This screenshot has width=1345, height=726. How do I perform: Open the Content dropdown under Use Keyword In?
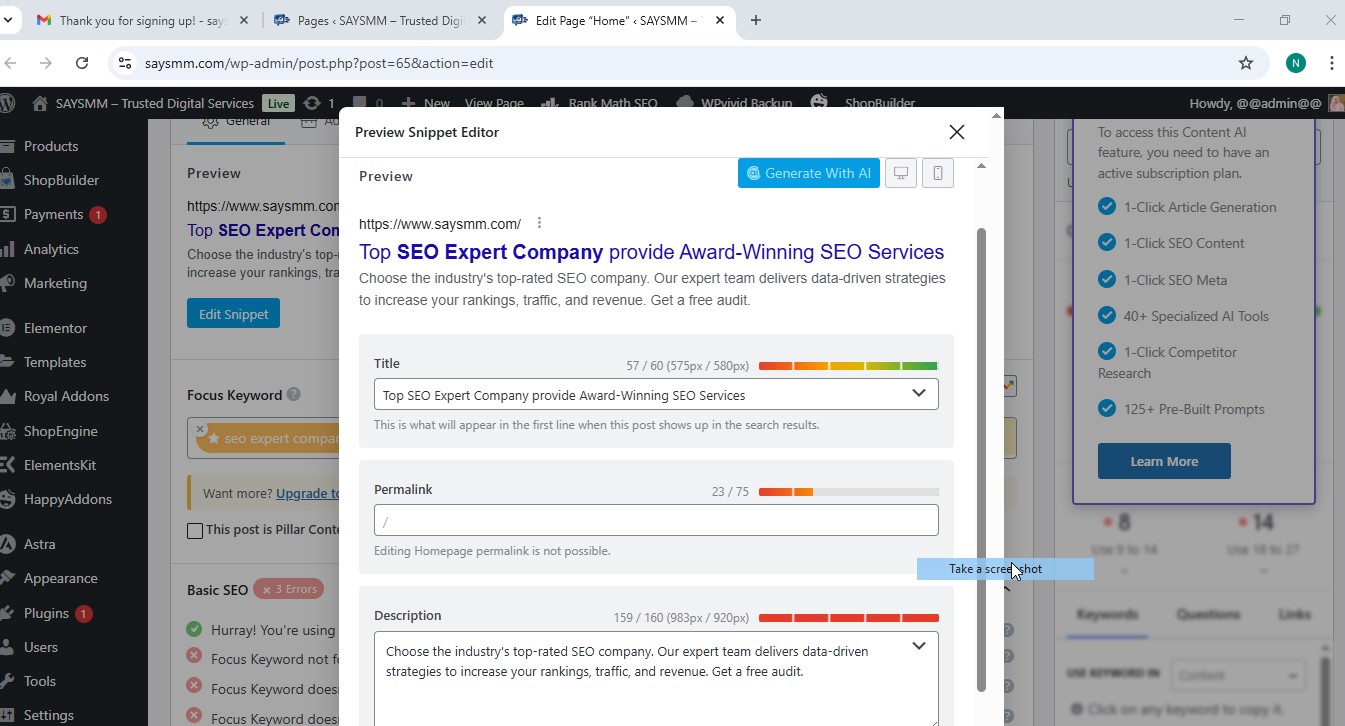[x=1237, y=674]
